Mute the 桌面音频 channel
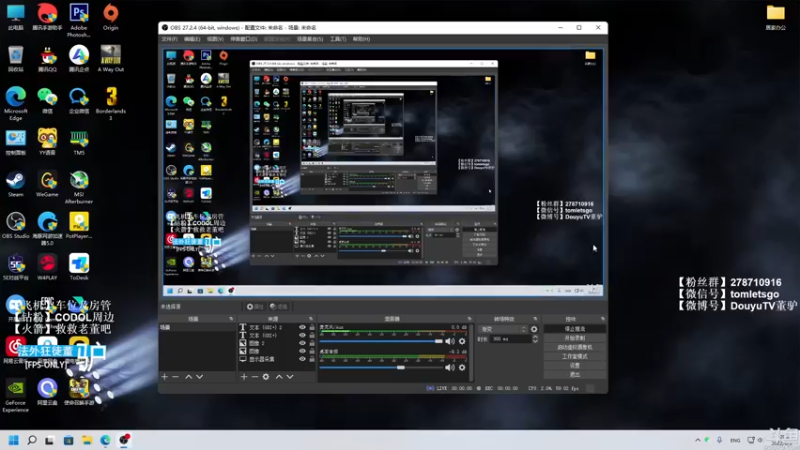800x450 pixels. [449, 367]
